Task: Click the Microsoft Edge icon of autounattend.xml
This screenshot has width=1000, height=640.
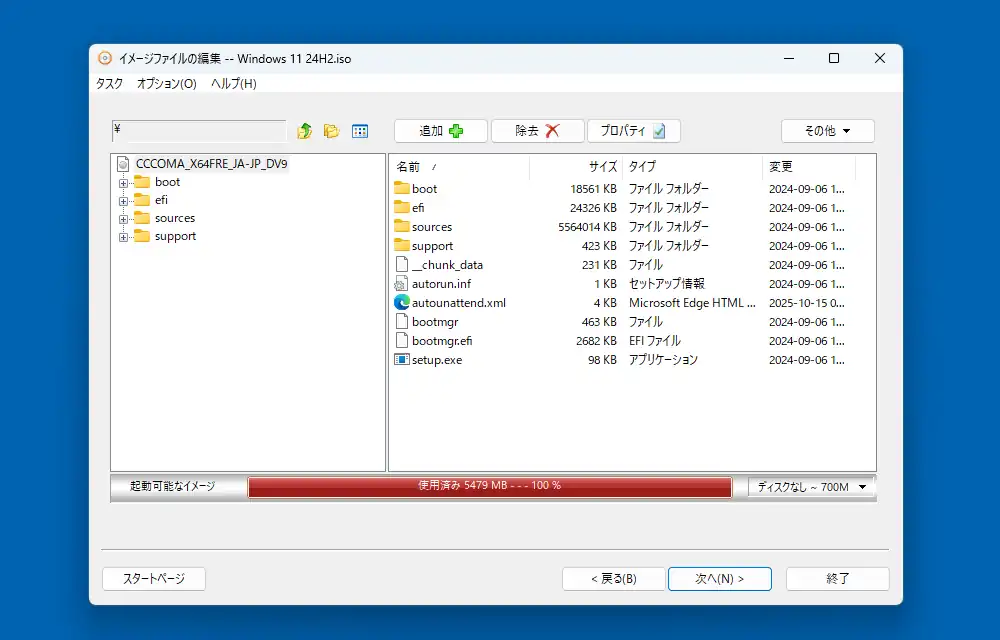Action: (402, 302)
